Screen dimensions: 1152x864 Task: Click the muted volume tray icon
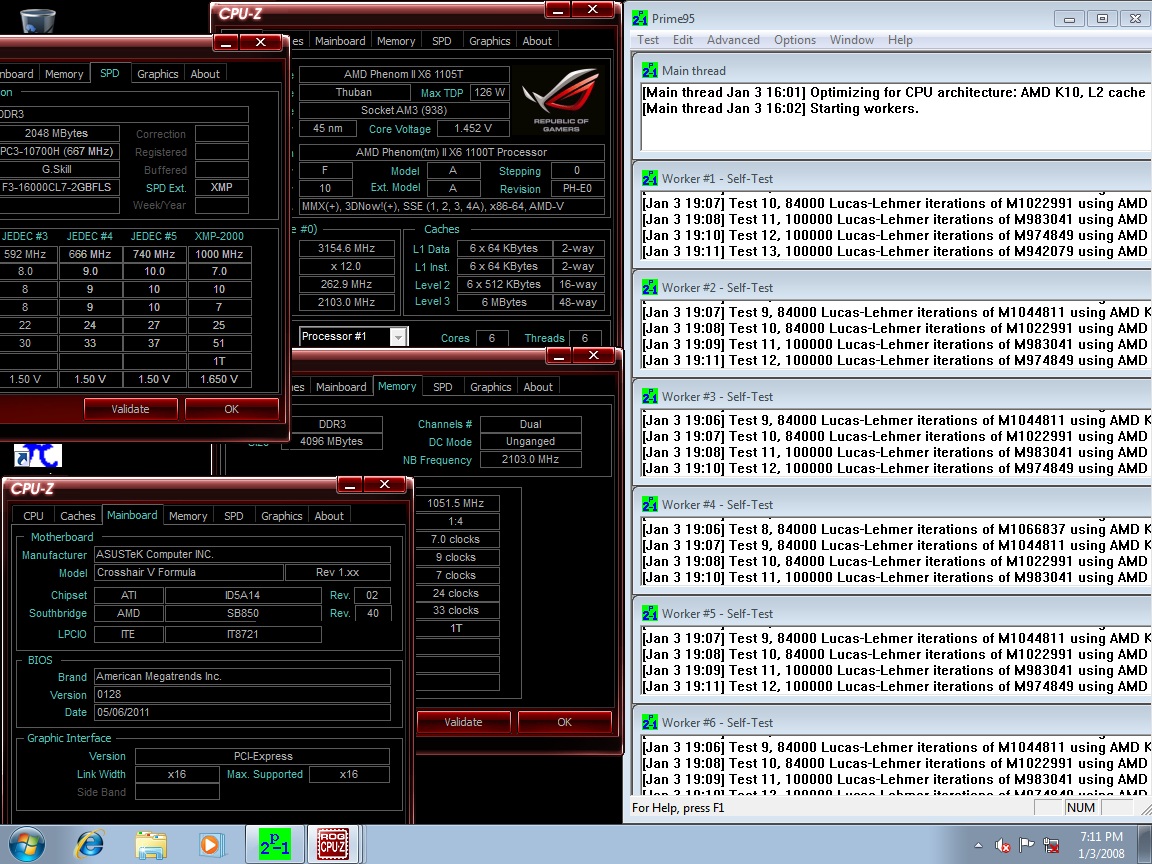point(1002,845)
